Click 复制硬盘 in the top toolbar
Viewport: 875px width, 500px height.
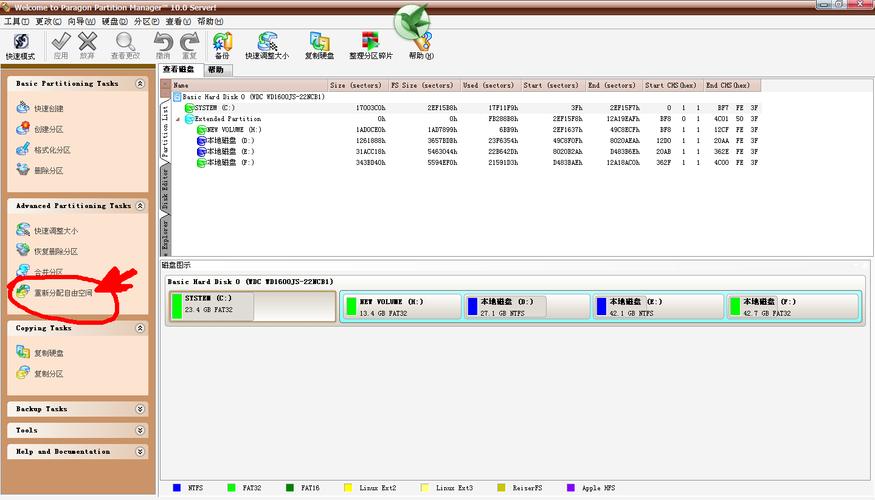(x=319, y=46)
